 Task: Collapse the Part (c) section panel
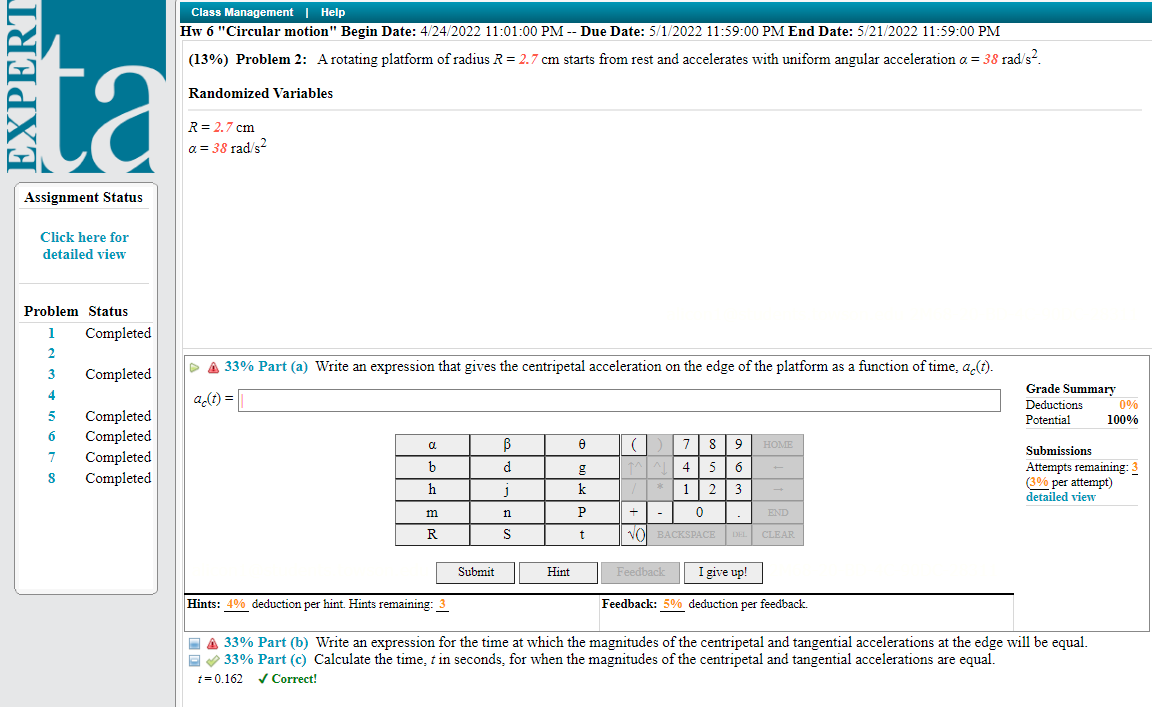pos(193,660)
